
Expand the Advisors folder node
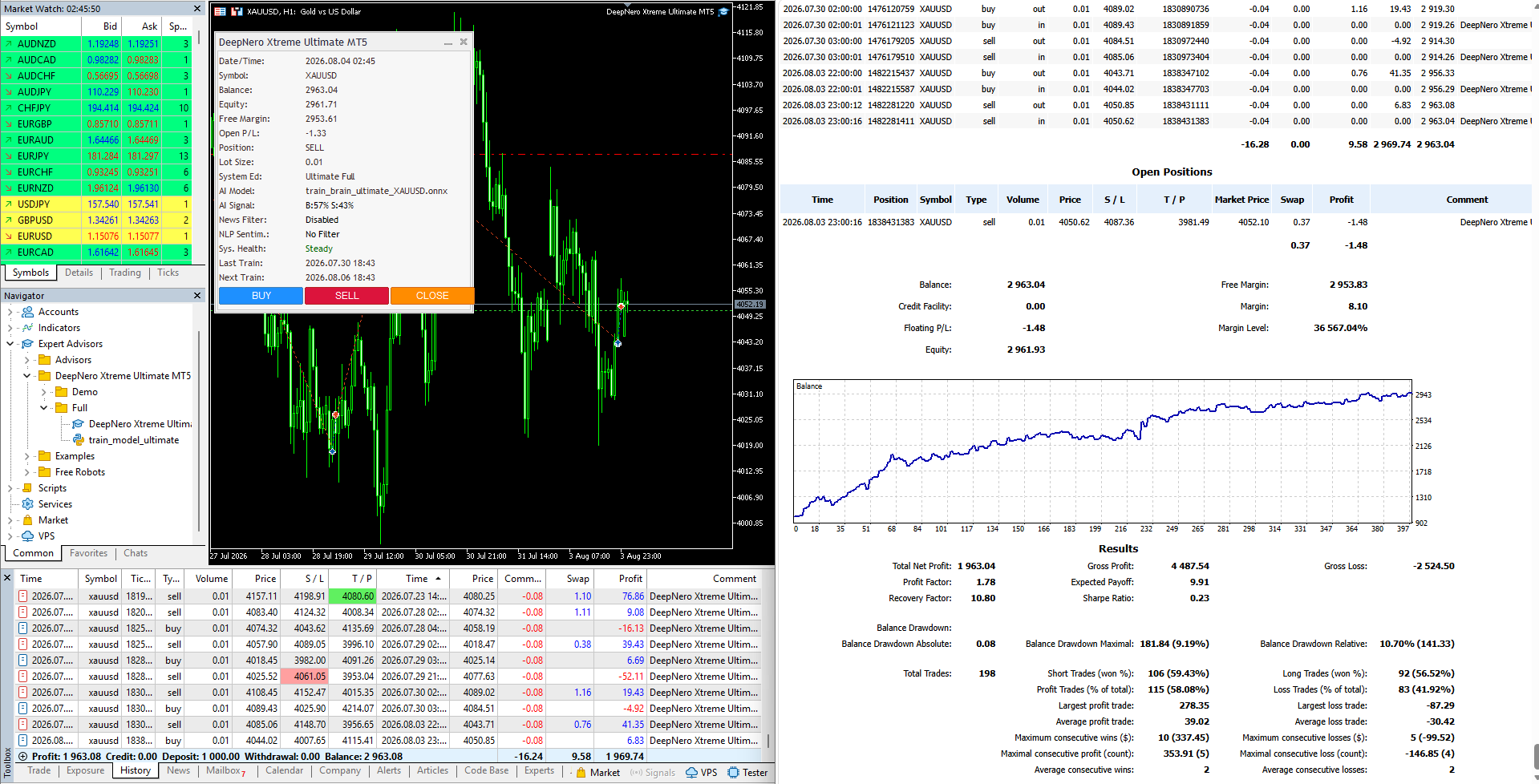(26, 360)
